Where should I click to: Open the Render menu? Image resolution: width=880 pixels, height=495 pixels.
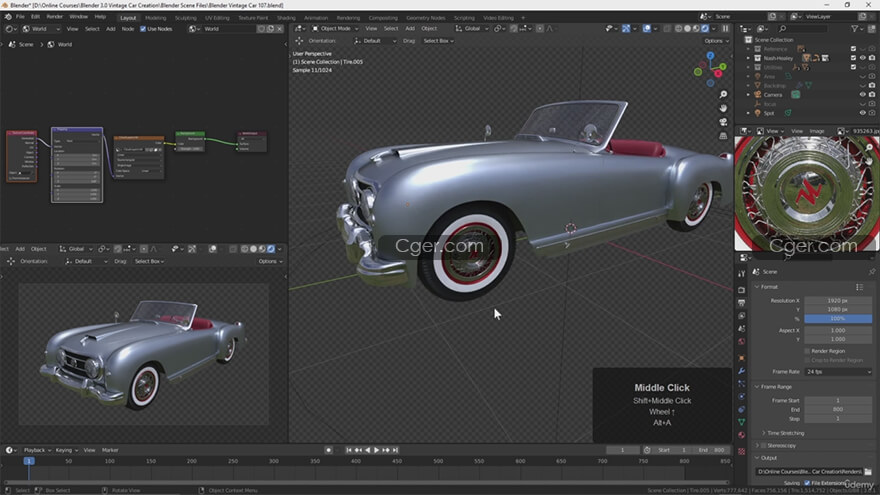point(54,17)
